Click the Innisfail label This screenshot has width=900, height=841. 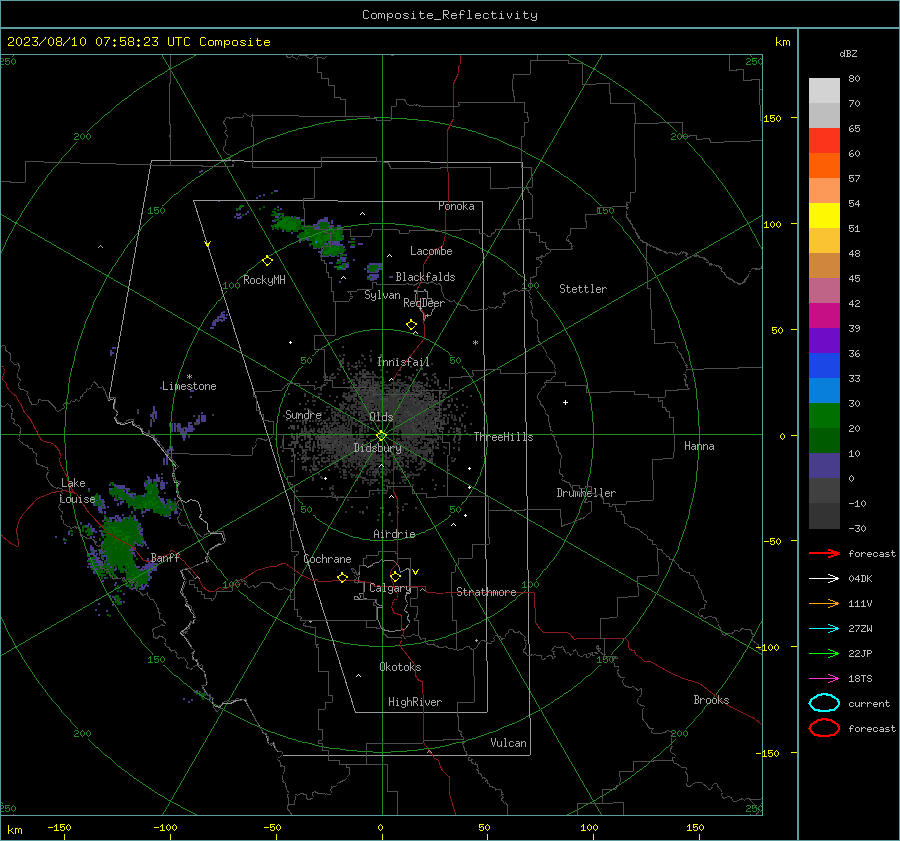click(x=403, y=362)
